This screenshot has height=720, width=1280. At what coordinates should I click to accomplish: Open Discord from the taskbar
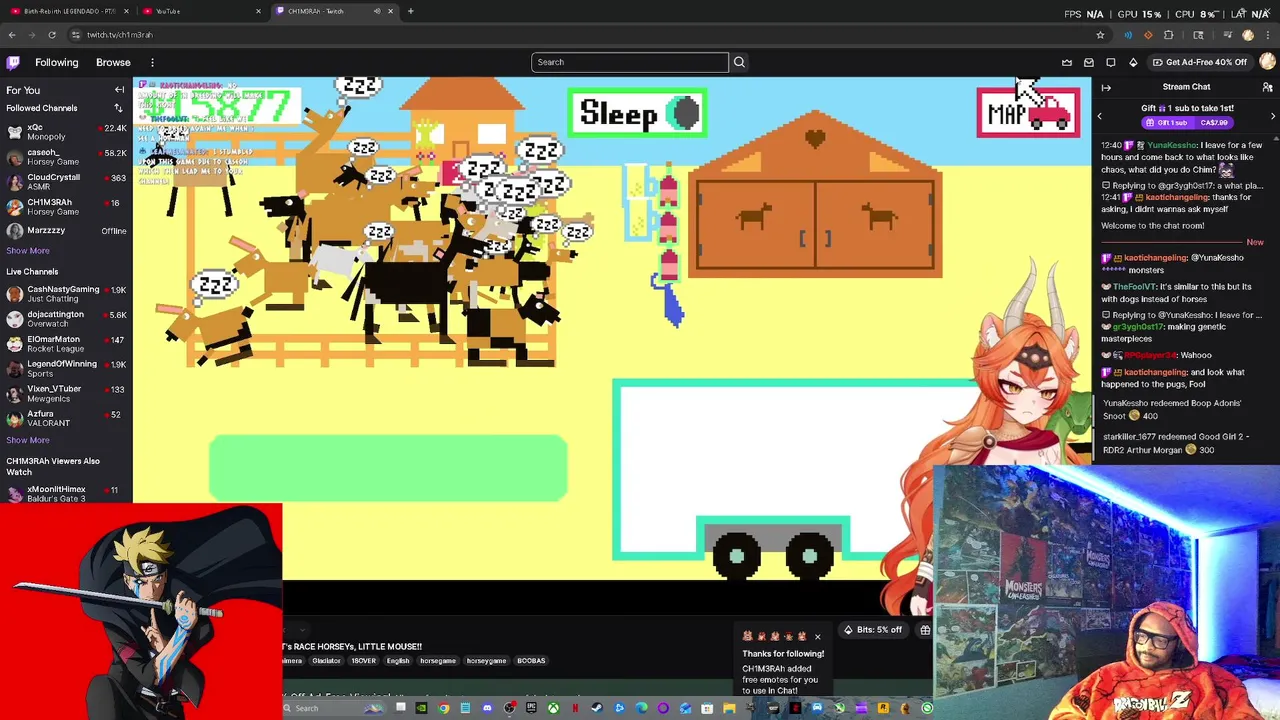[487, 708]
